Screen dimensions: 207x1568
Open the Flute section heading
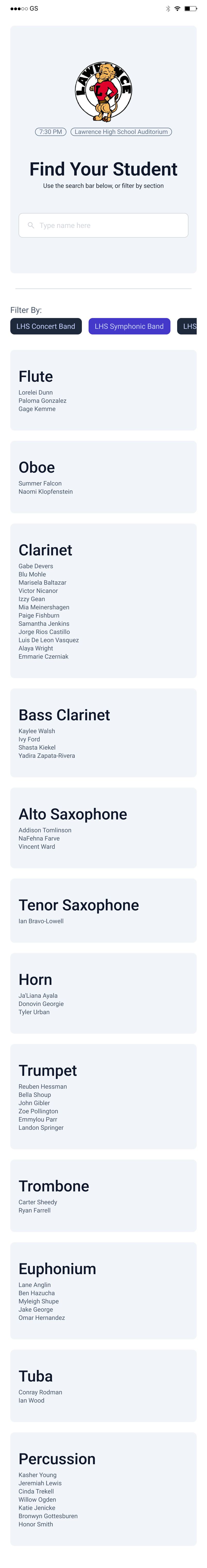click(36, 376)
